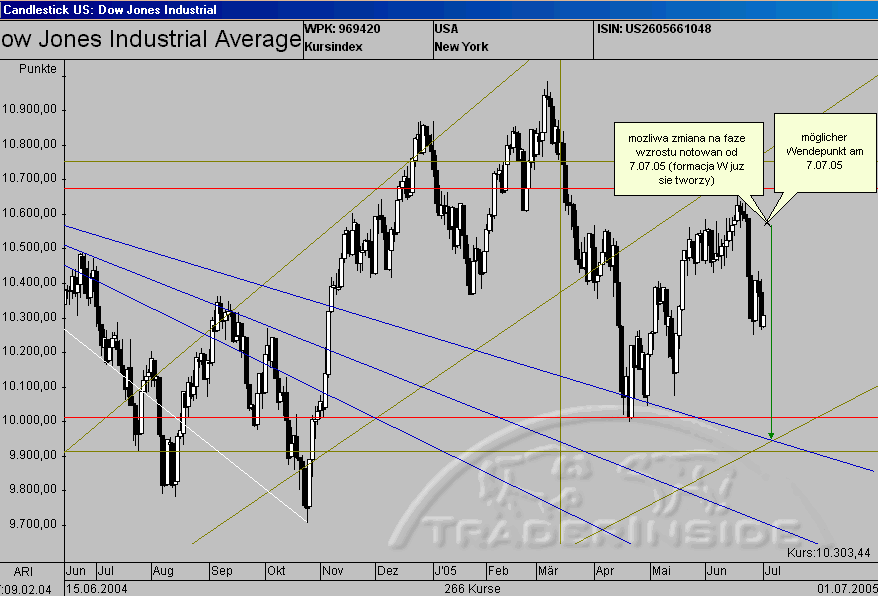Click the 'Apr' month marker
Screen dimensions: 878x596
605,571
